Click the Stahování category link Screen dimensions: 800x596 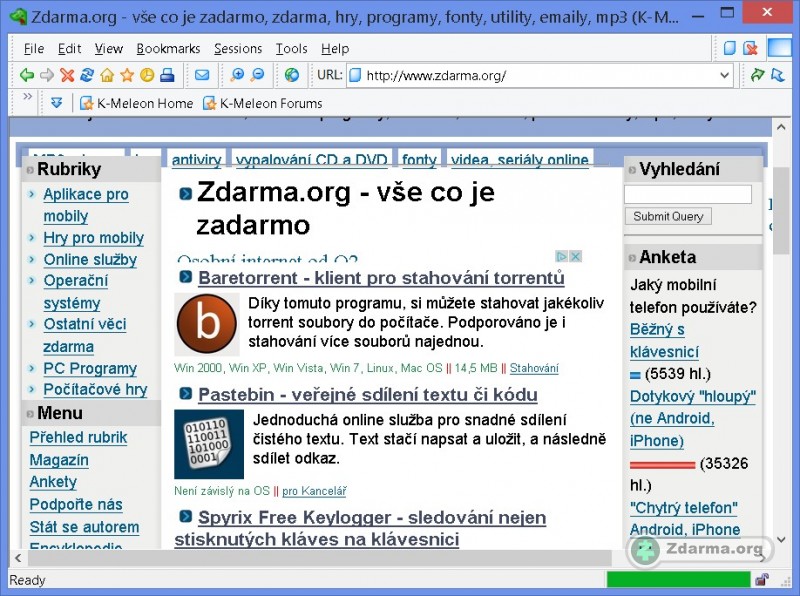pyautogui.click(x=534, y=368)
